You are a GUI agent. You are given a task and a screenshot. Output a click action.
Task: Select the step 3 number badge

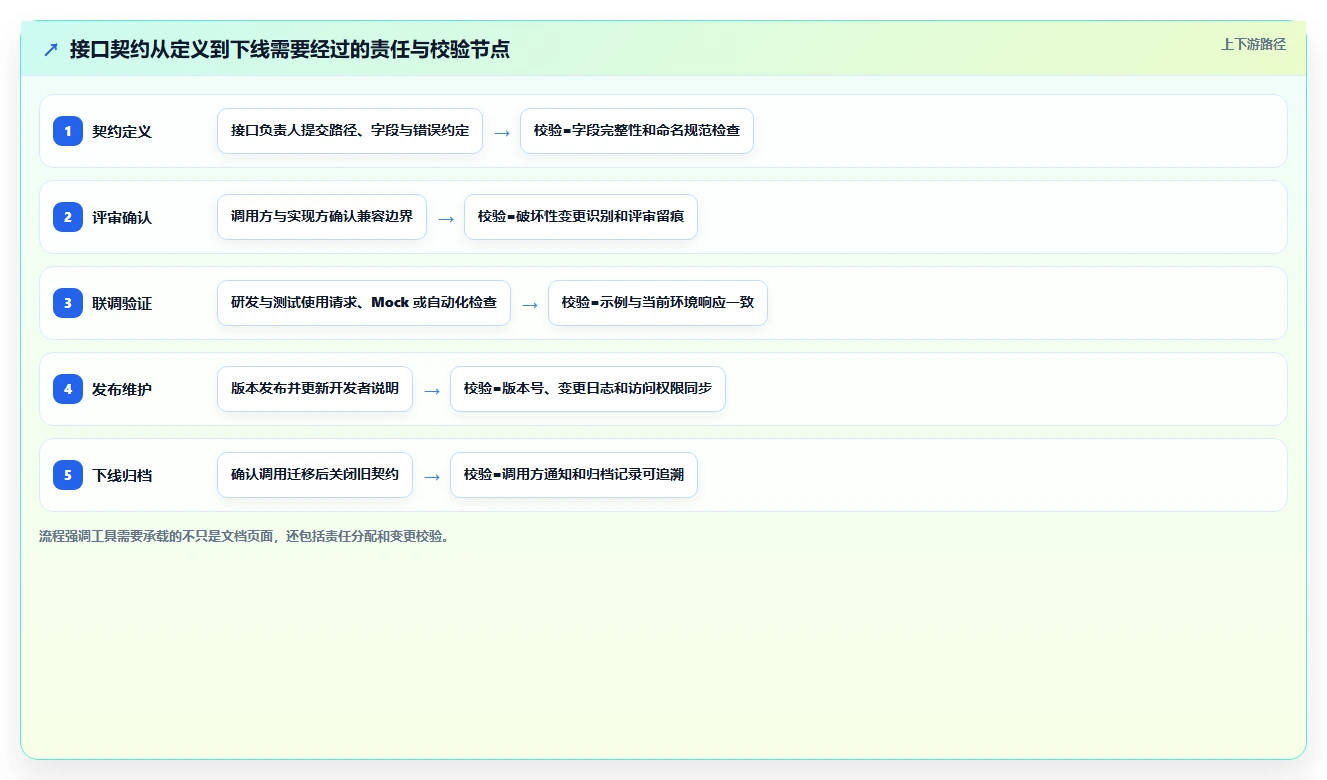click(68, 303)
